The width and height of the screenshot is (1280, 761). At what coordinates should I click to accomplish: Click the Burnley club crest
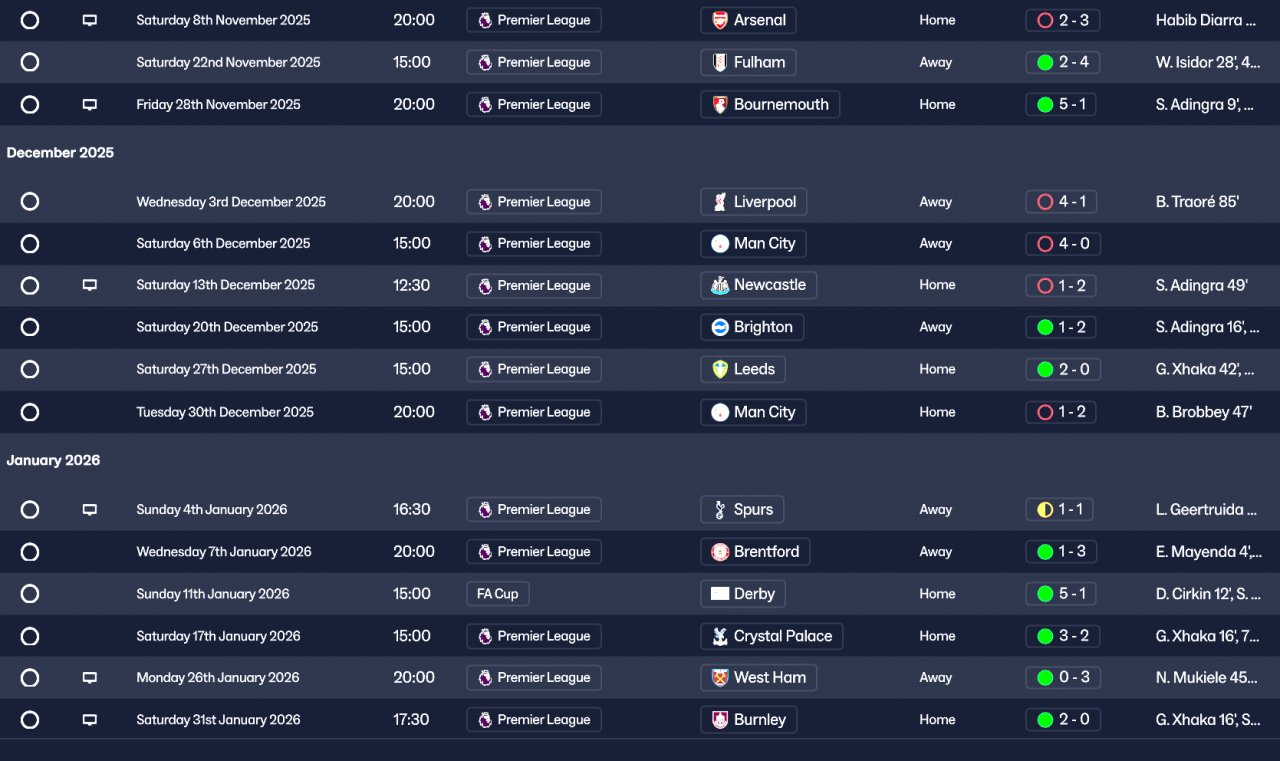[x=719, y=720]
